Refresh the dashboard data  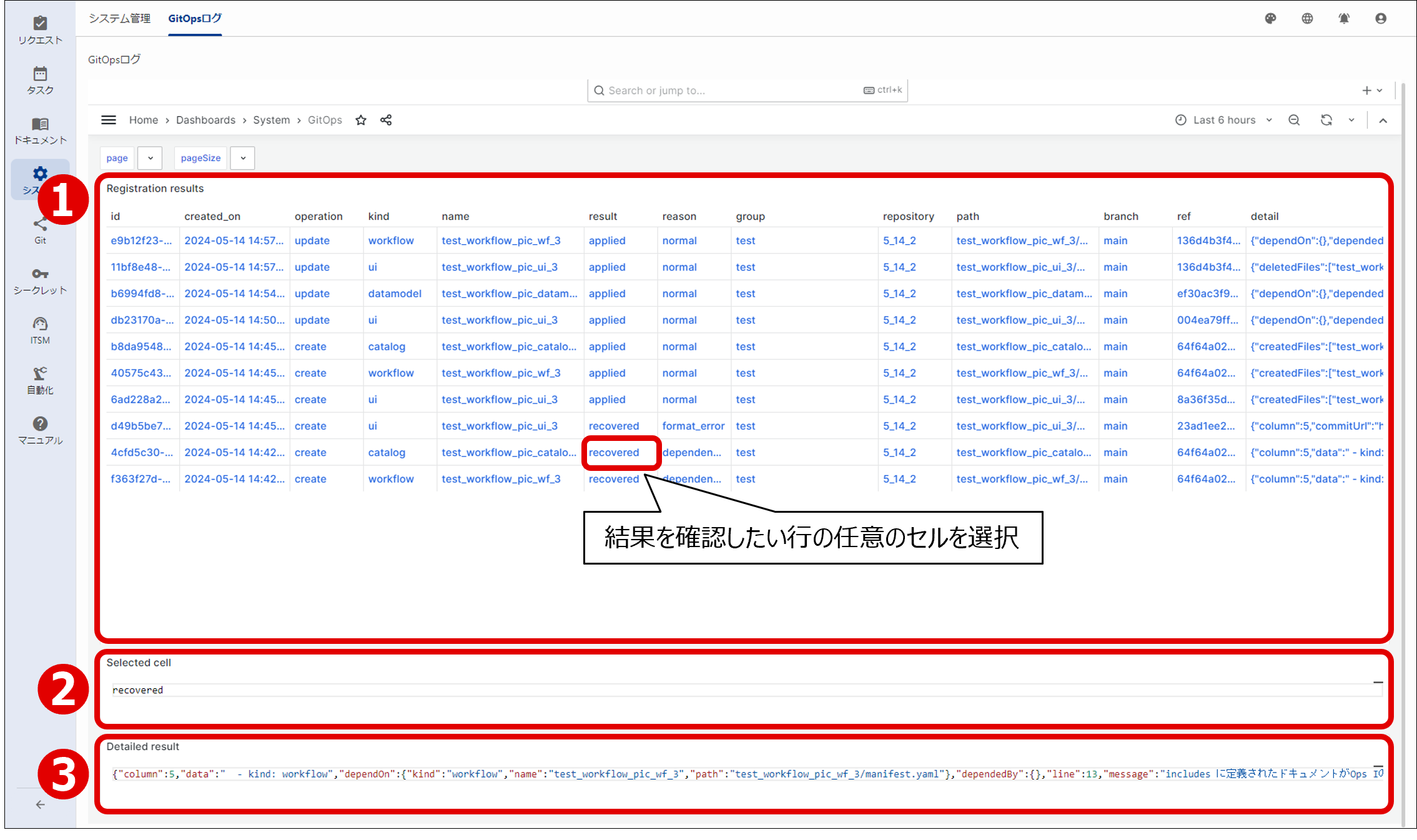[1326, 119]
